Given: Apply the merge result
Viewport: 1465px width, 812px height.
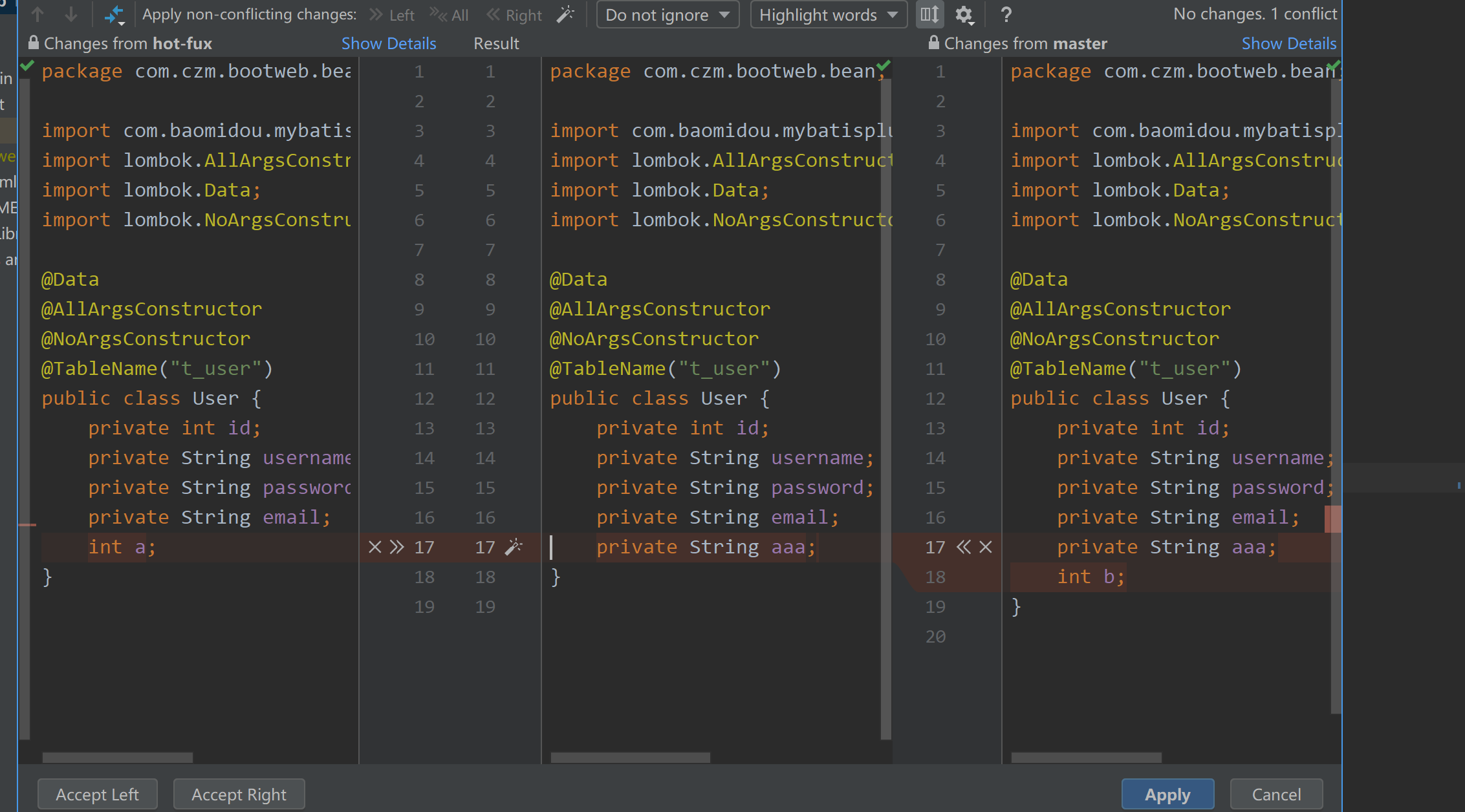Looking at the screenshot, I should tap(1167, 795).
